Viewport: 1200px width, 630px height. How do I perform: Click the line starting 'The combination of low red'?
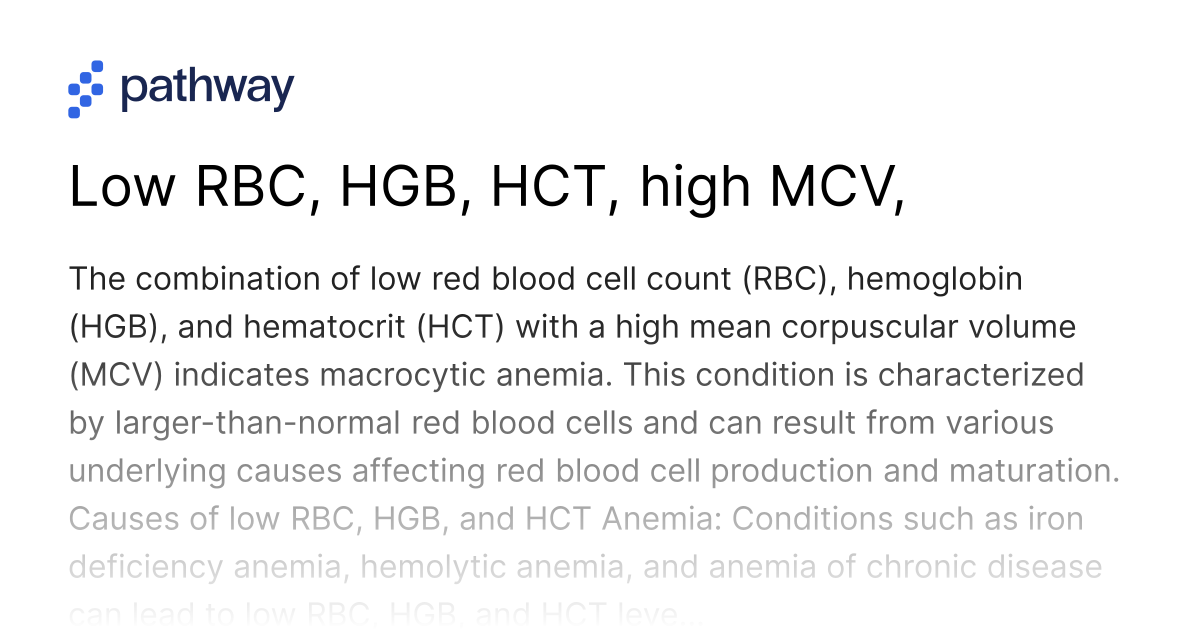[546, 279]
